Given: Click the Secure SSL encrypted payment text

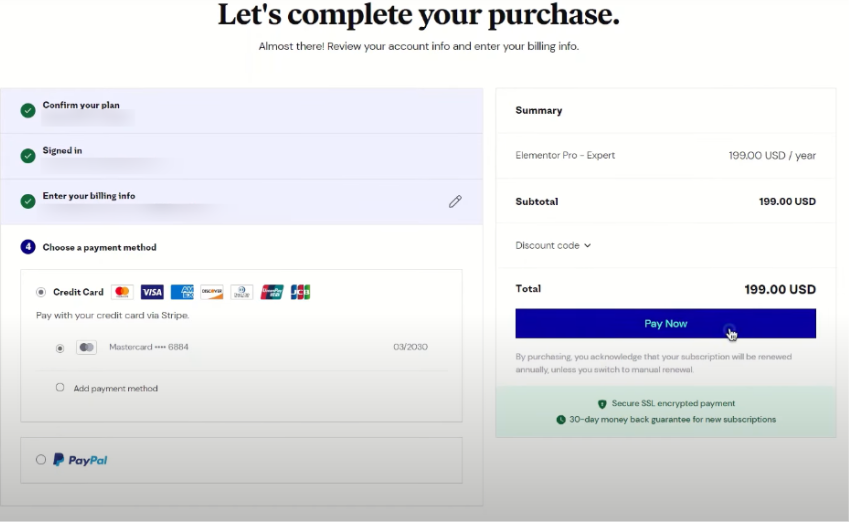Looking at the screenshot, I should coord(673,403).
